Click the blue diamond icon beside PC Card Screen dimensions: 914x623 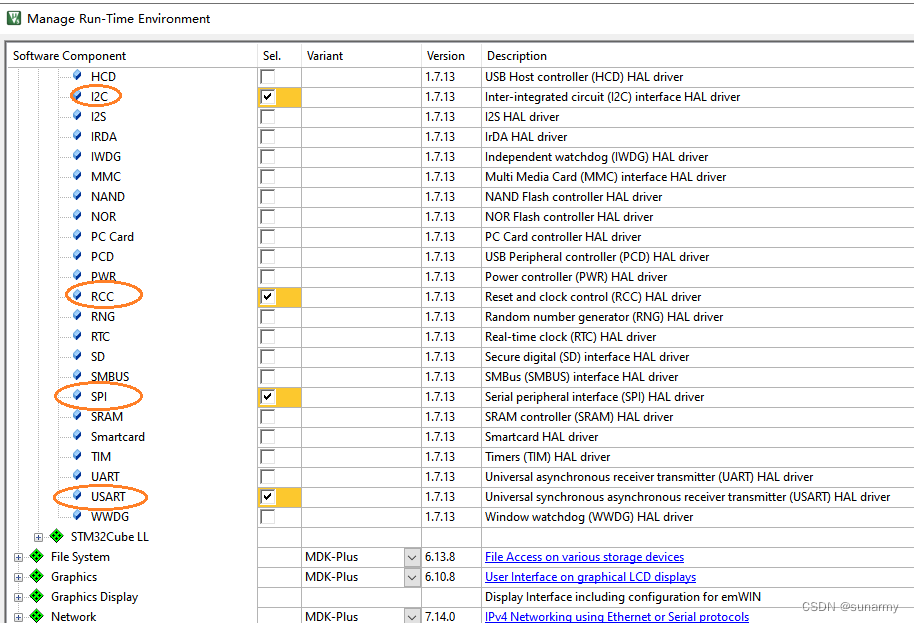pos(77,235)
